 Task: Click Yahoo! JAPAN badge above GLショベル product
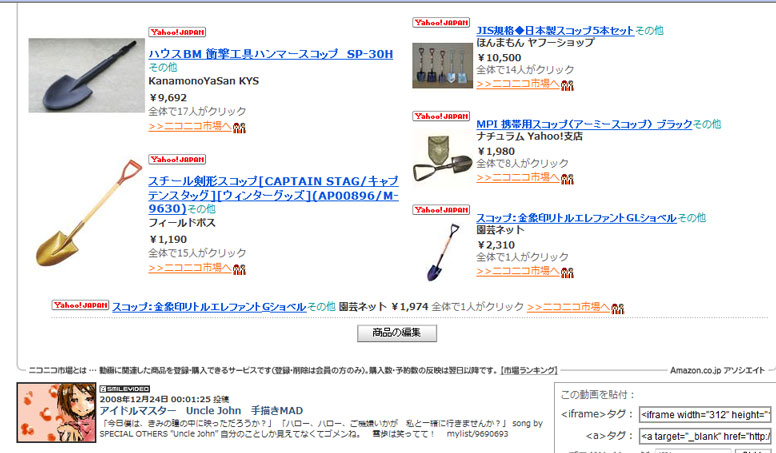coord(441,210)
